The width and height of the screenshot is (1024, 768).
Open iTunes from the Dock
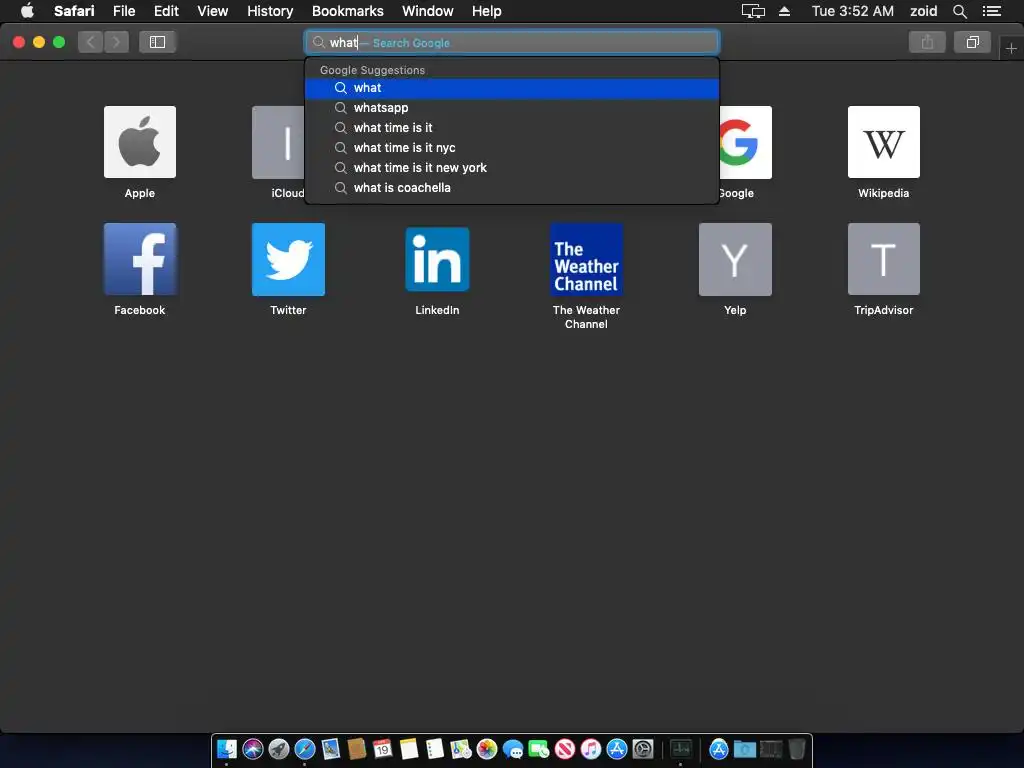click(590, 748)
